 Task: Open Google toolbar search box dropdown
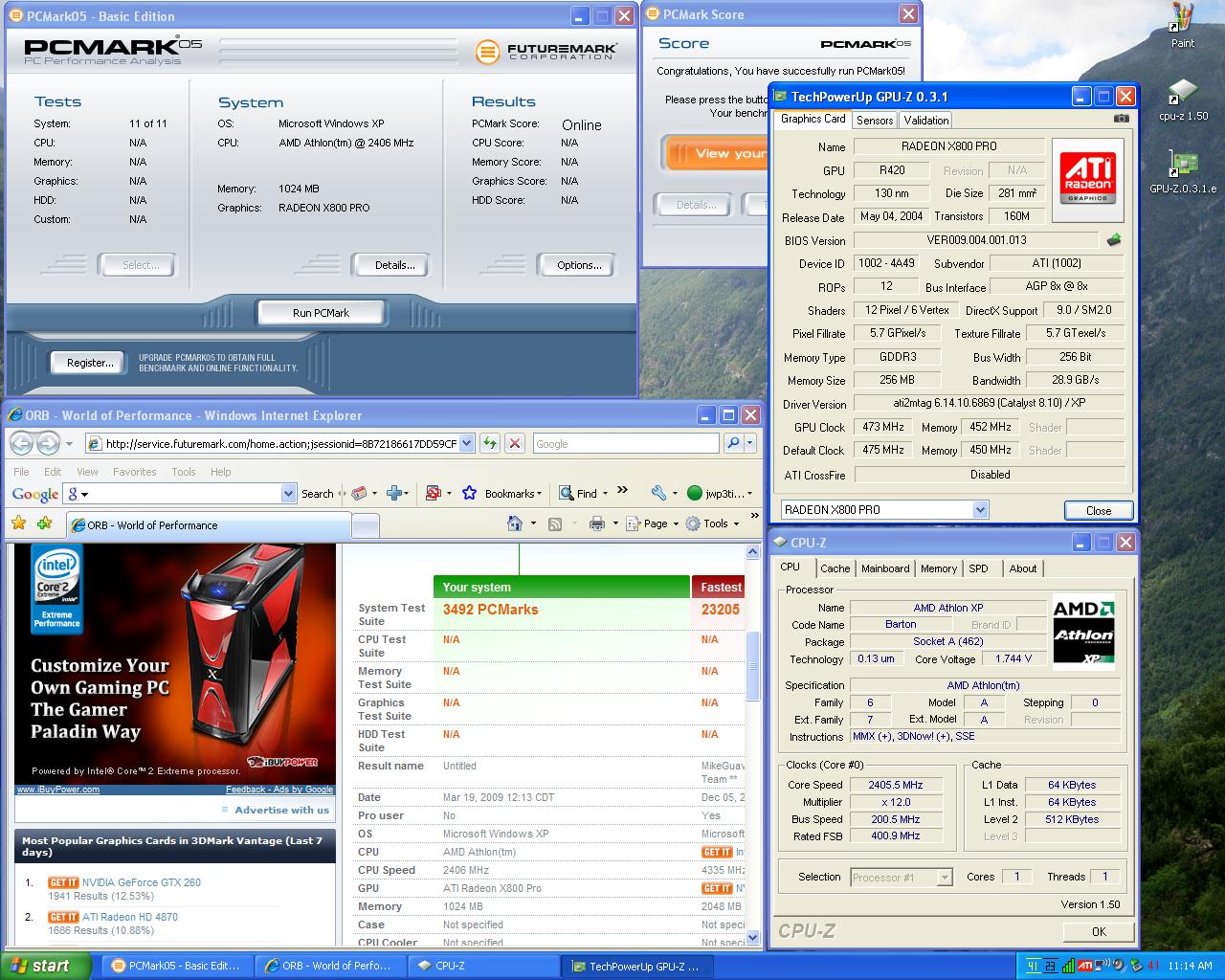289,493
